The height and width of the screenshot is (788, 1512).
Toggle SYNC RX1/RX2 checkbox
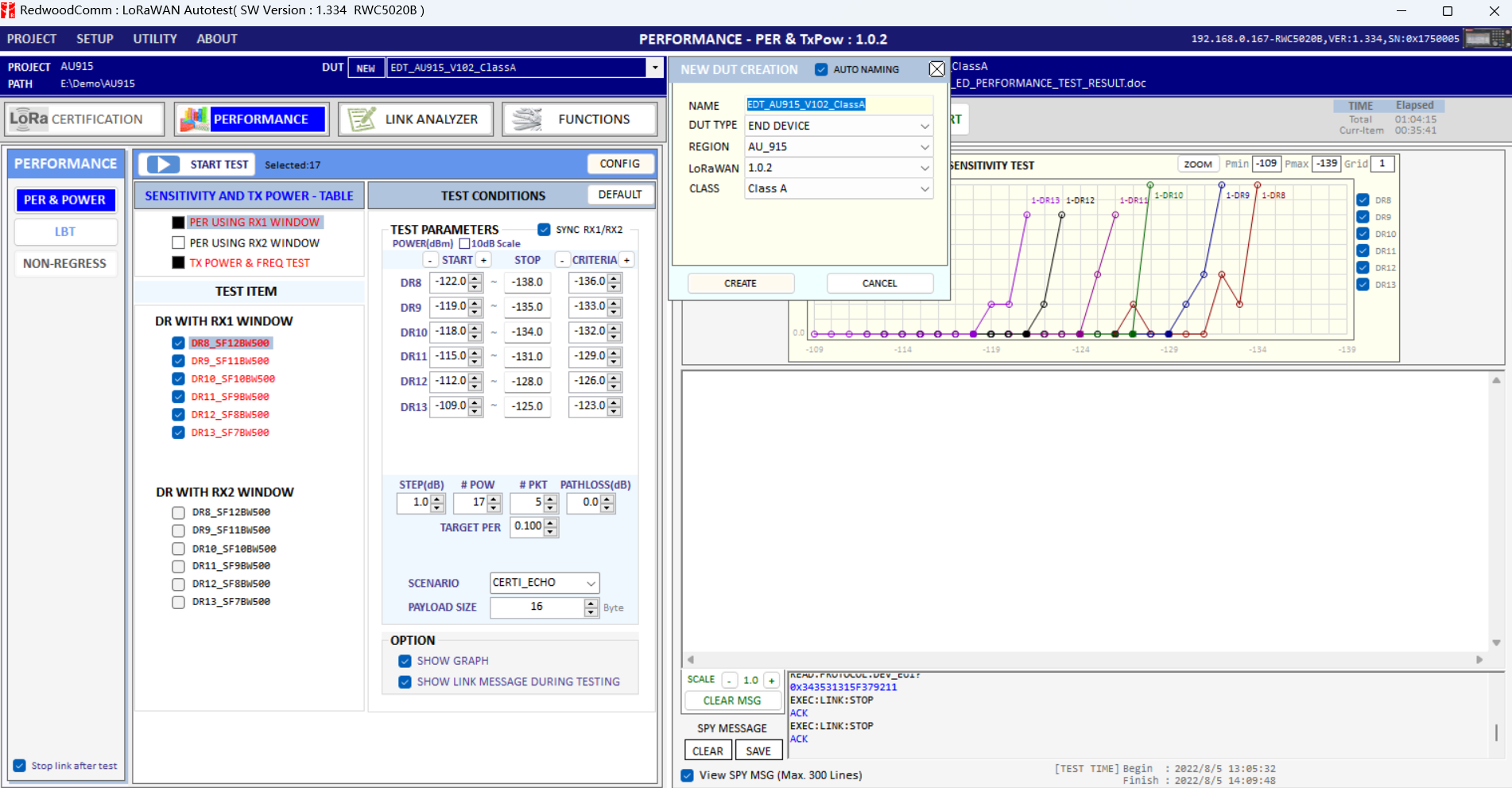click(x=544, y=230)
